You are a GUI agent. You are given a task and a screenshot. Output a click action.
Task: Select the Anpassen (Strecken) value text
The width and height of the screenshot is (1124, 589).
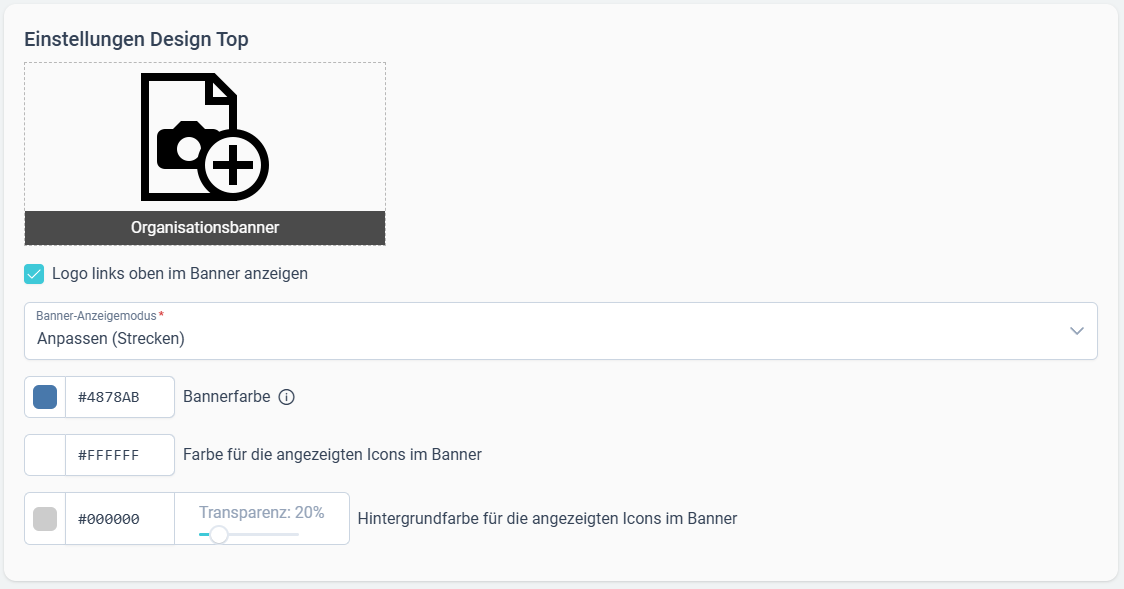[x=111, y=338]
